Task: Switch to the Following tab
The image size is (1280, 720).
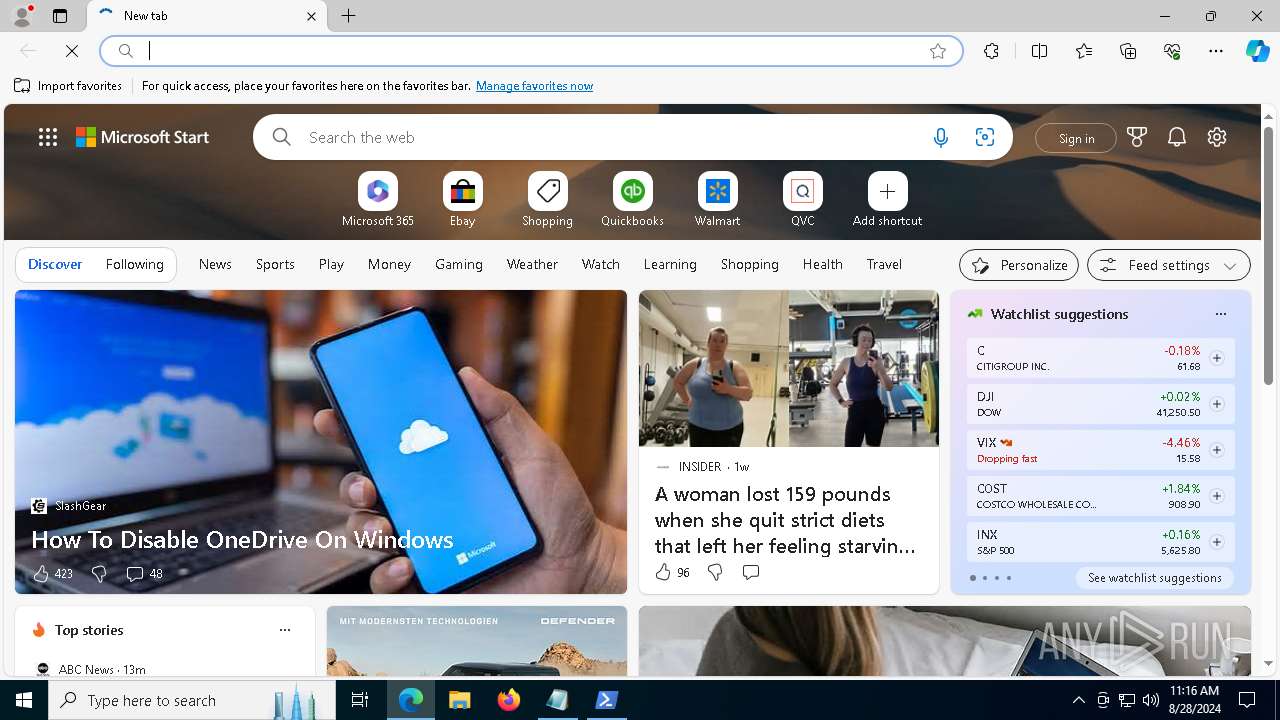Action: 134,264
